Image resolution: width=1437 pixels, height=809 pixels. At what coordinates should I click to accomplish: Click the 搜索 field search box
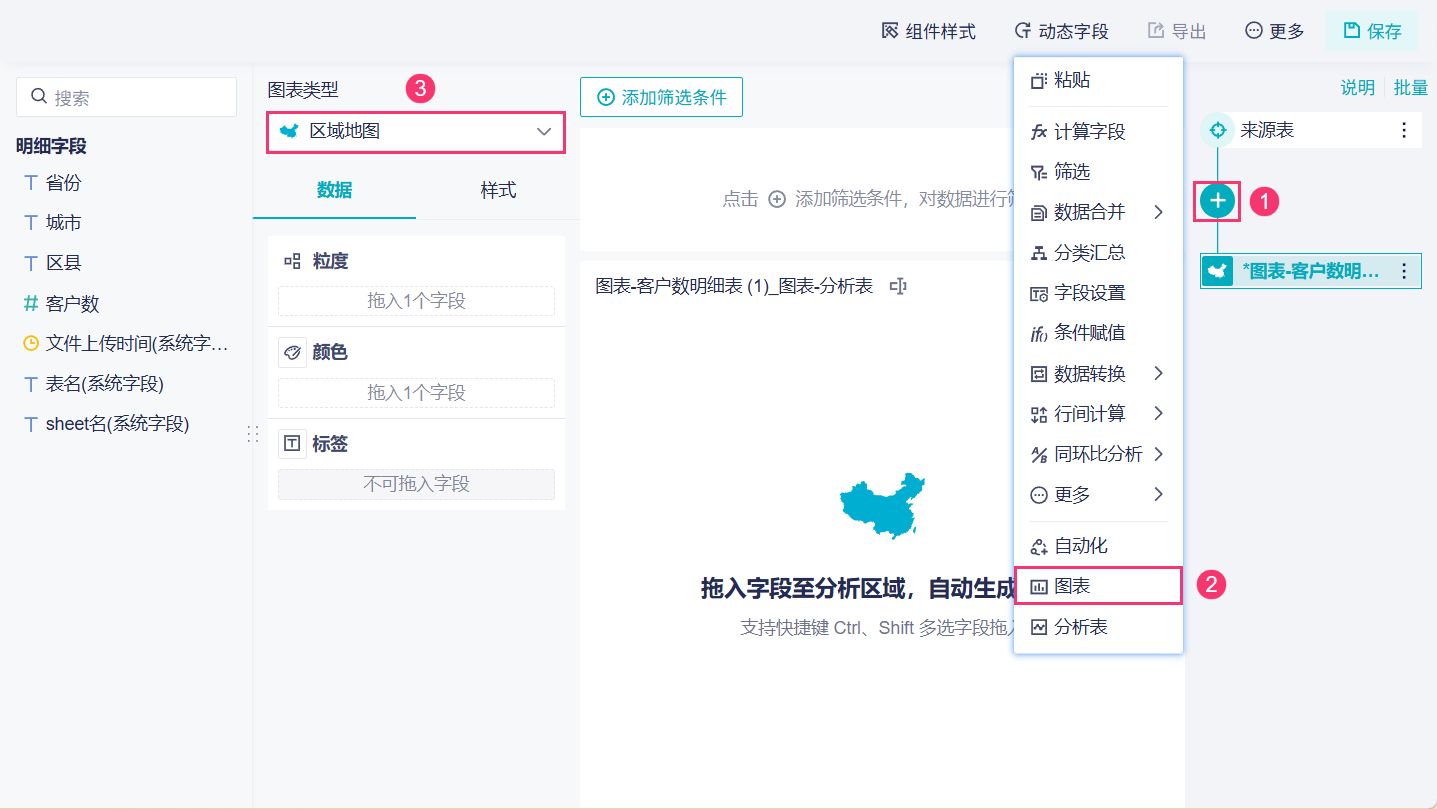click(x=126, y=97)
